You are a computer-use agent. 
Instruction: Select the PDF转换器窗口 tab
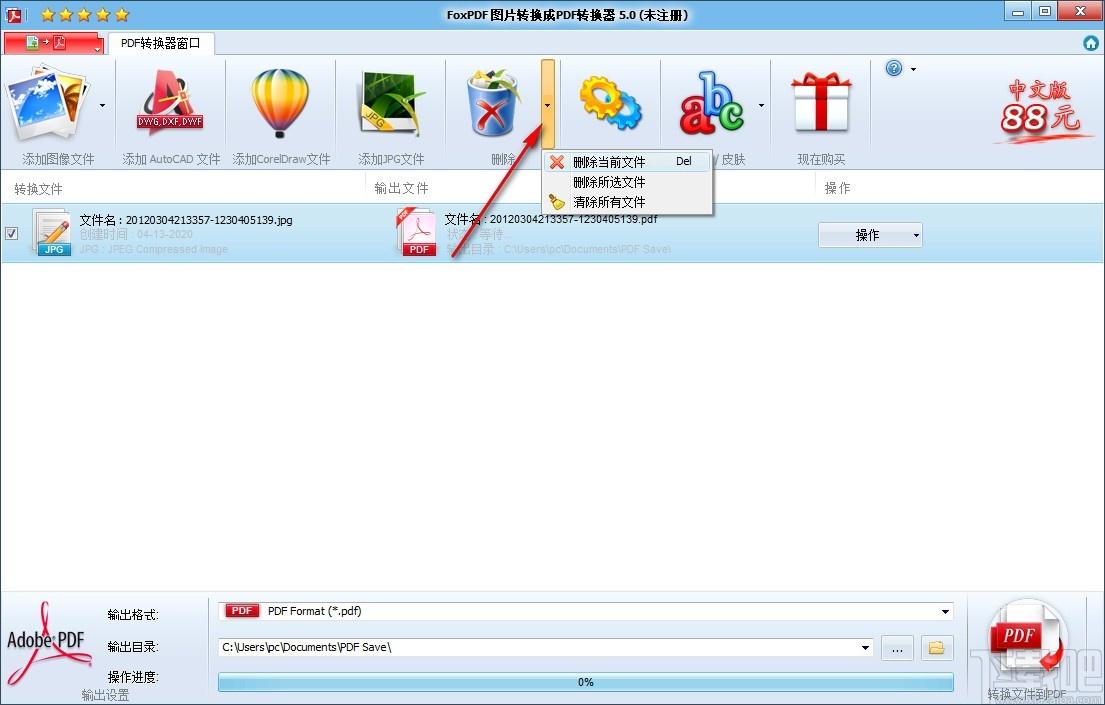pyautogui.click(x=161, y=43)
